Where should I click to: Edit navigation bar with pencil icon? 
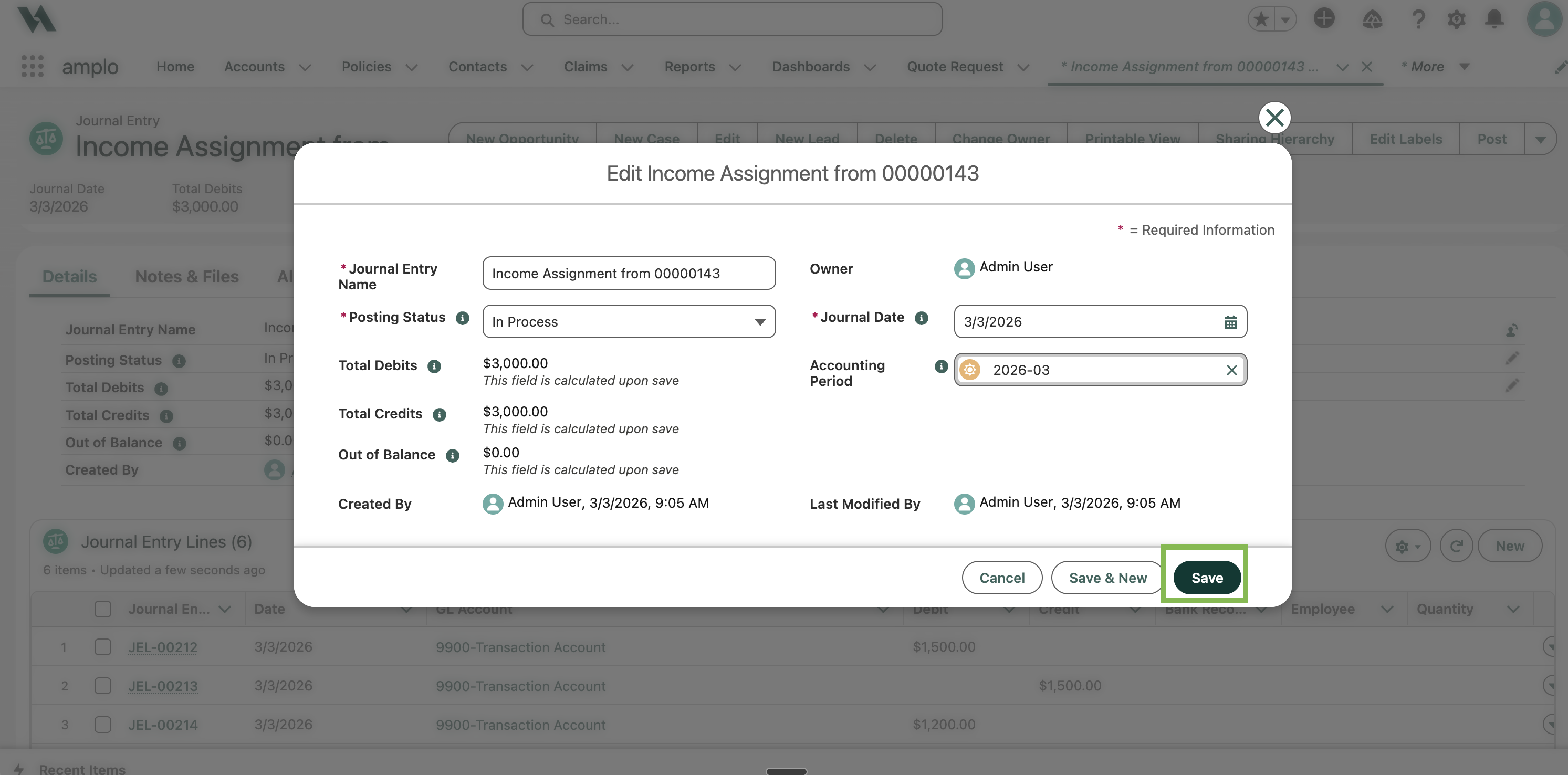[1560, 66]
